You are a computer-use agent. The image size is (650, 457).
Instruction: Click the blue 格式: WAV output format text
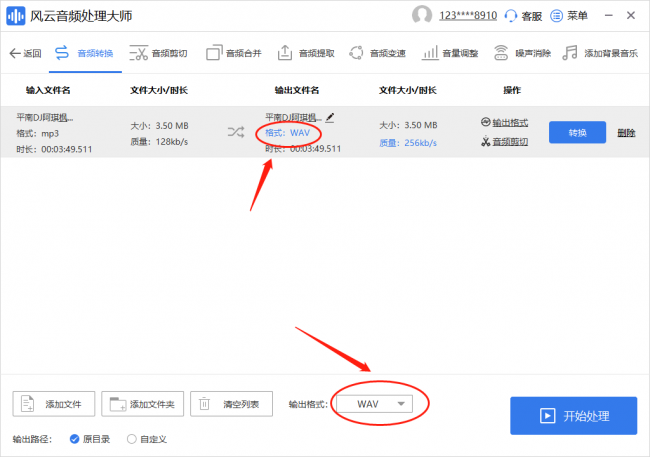(x=288, y=133)
